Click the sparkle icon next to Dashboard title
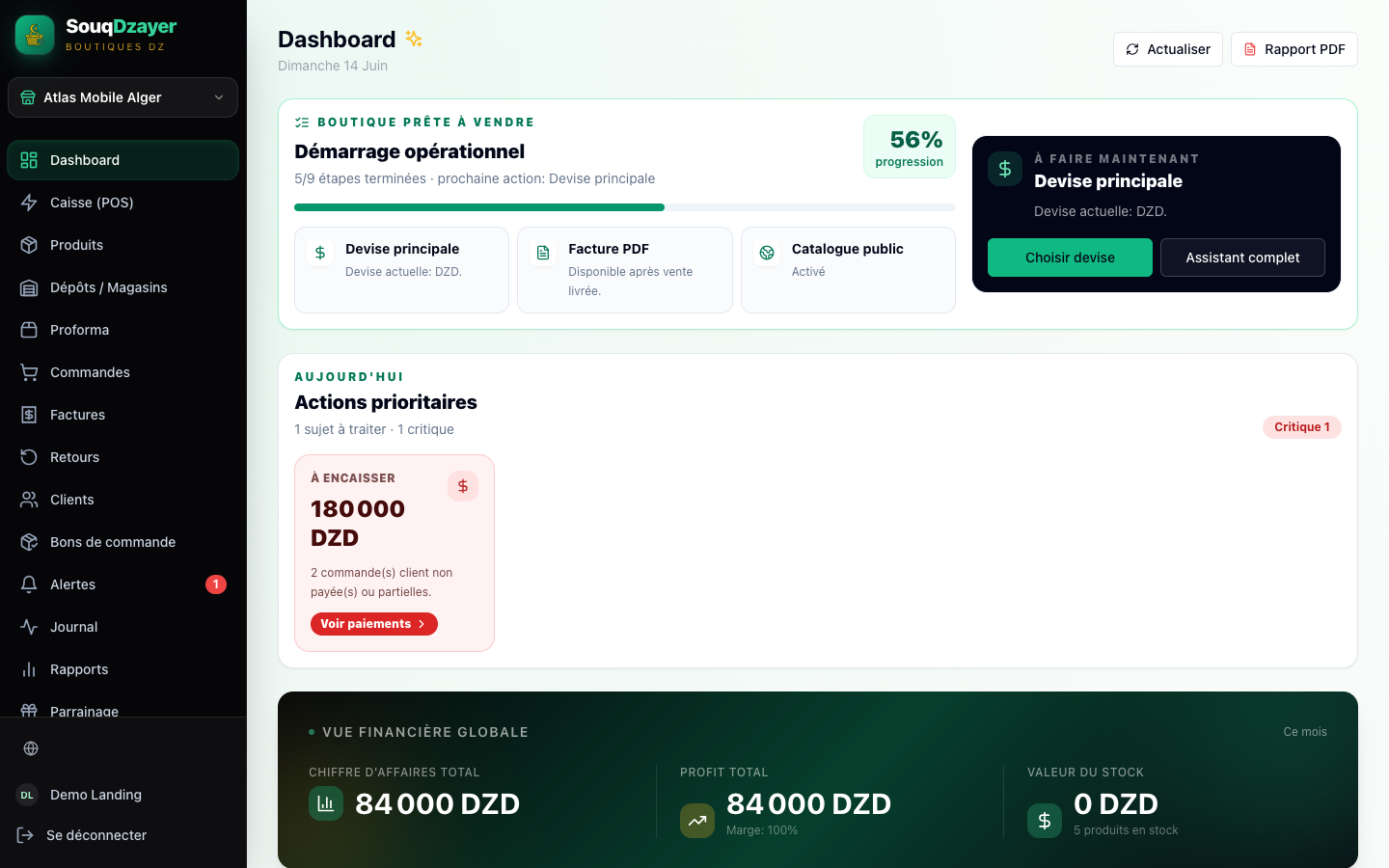Image resolution: width=1389 pixels, height=868 pixels. (414, 39)
